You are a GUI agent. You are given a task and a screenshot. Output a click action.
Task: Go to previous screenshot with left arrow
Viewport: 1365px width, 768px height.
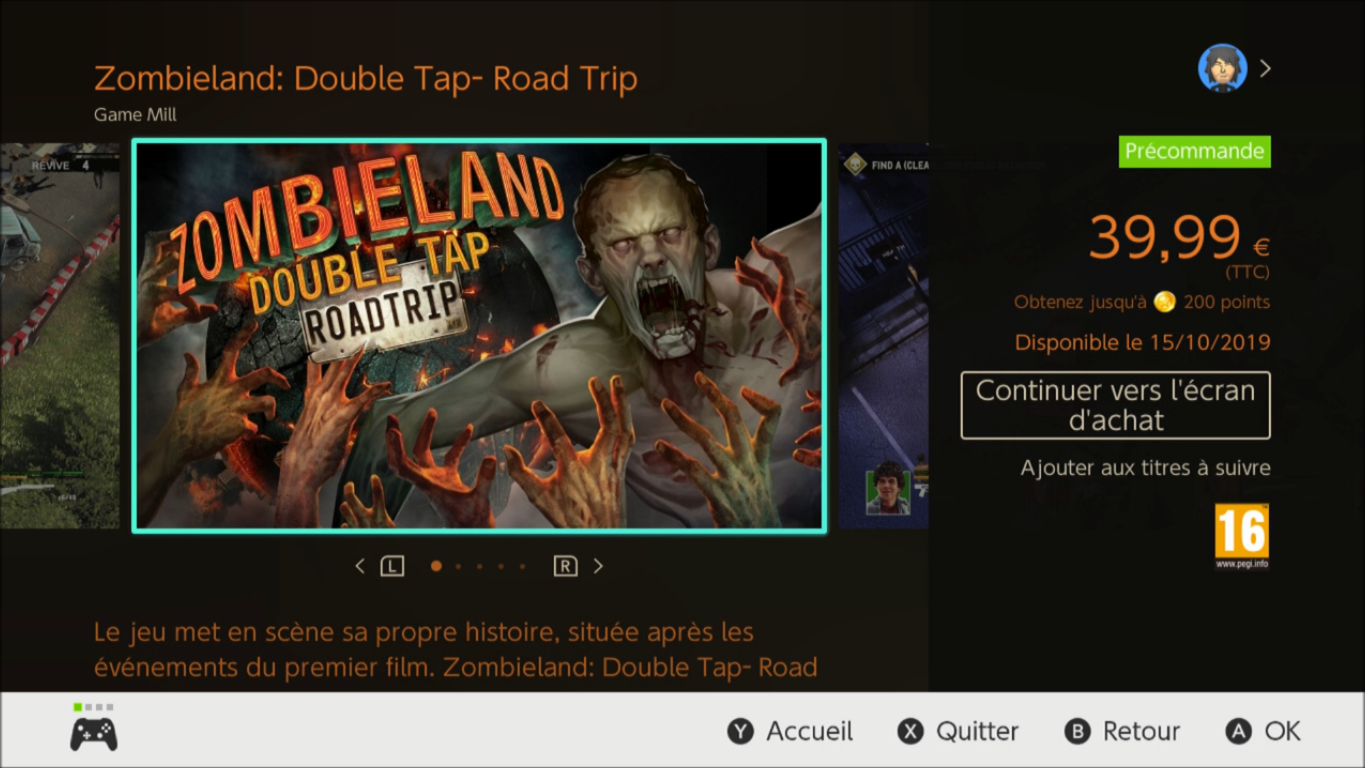pos(360,566)
